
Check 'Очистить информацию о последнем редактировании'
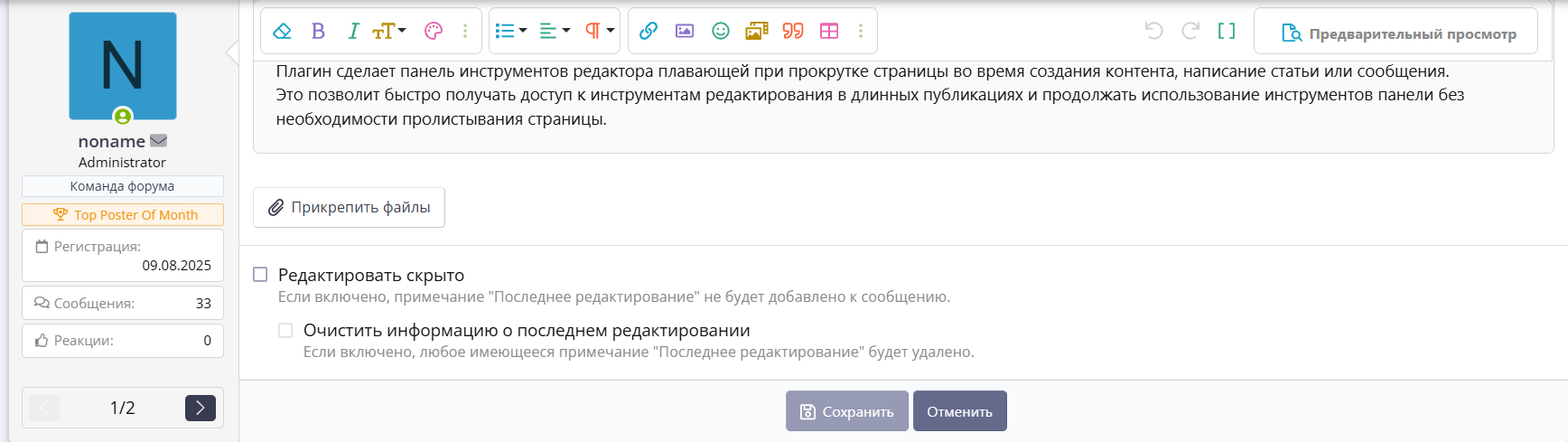(286, 331)
